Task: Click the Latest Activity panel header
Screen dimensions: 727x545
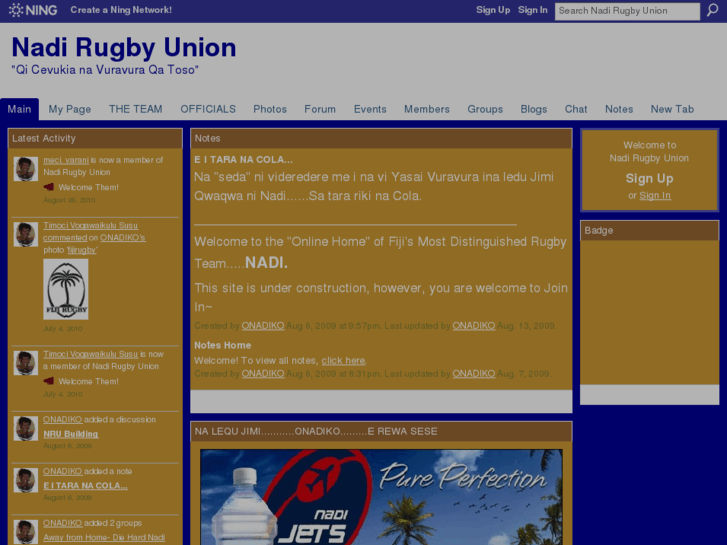Action: click(x=95, y=138)
